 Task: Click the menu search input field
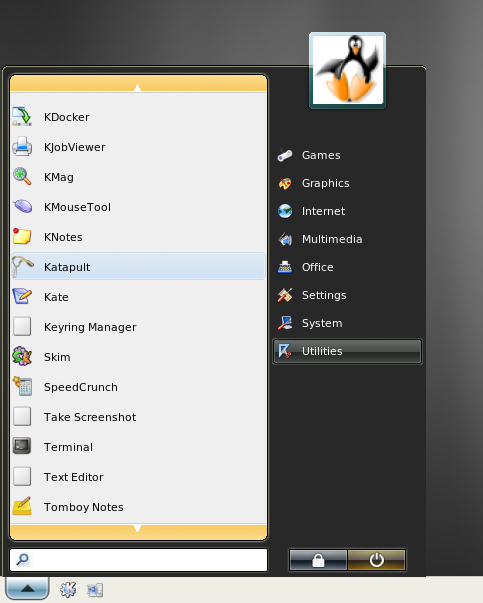tap(138, 560)
